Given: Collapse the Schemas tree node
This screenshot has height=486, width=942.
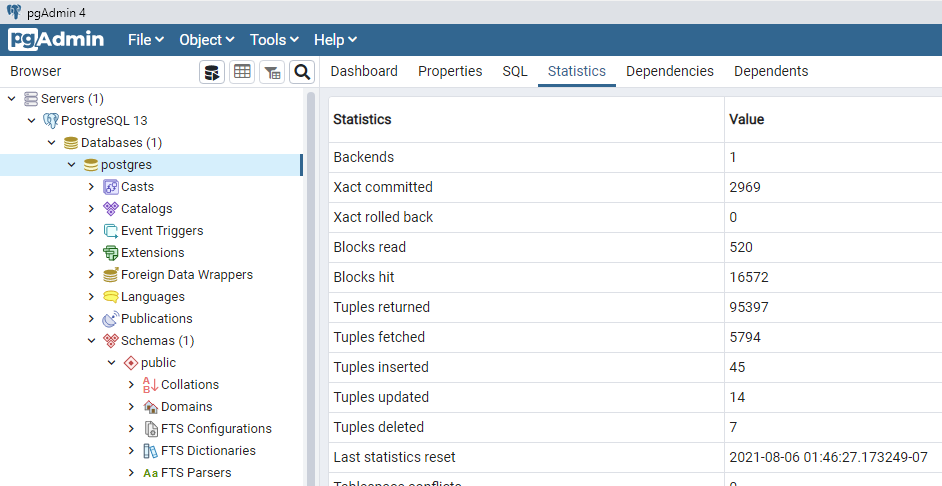Looking at the screenshot, I should [91, 341].
